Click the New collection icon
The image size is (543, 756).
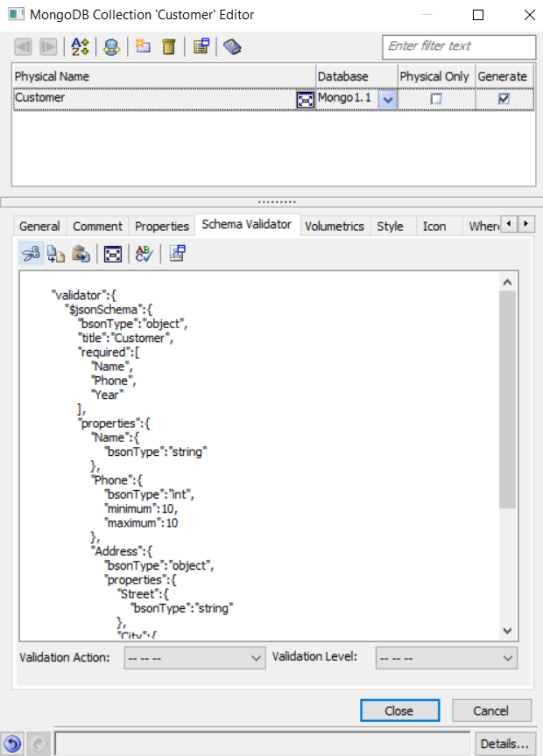point(143,47)
